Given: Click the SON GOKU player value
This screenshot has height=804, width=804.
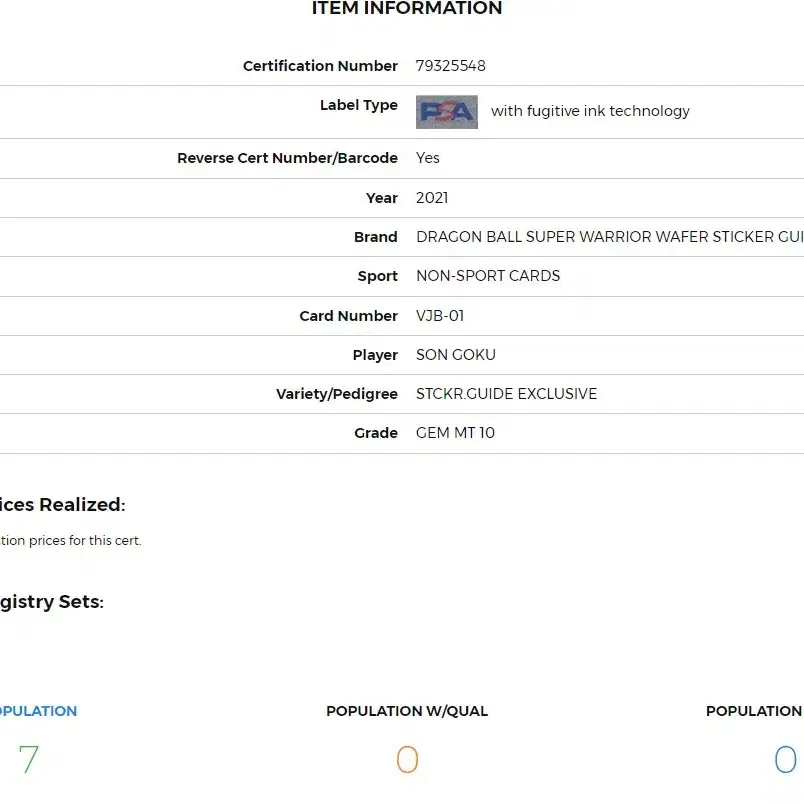Looking at the screenshot, I should [x=456, y=354].
